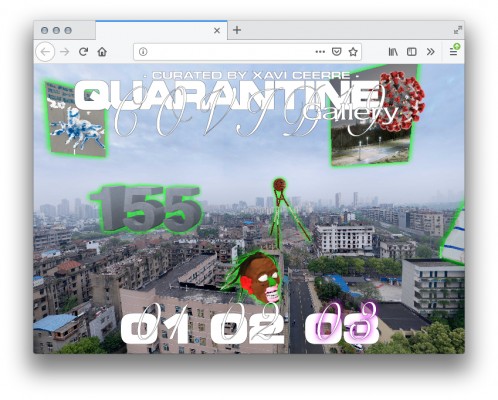Bookmark this page with the star
This screenshot has width=498, height=400.
(x=353, y=52)
